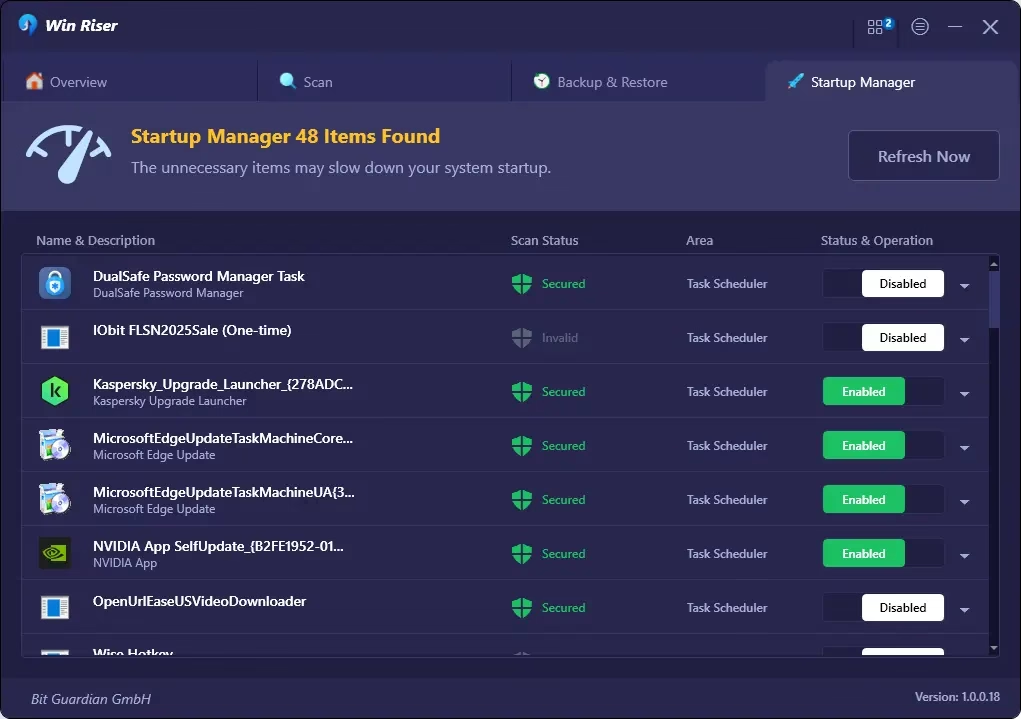This screenshot has width=1021, height=719.
Task: Click the DualSafe Password Manager lock icon
Action: [55, 284]
